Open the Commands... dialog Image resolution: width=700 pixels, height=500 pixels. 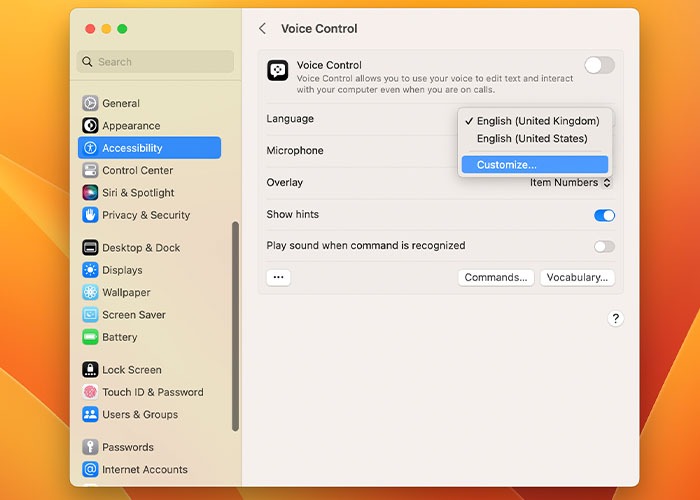[496, 277]
